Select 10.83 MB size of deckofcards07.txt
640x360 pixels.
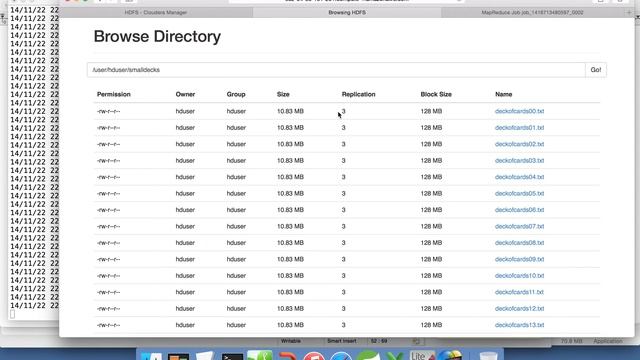coord(290,227)
